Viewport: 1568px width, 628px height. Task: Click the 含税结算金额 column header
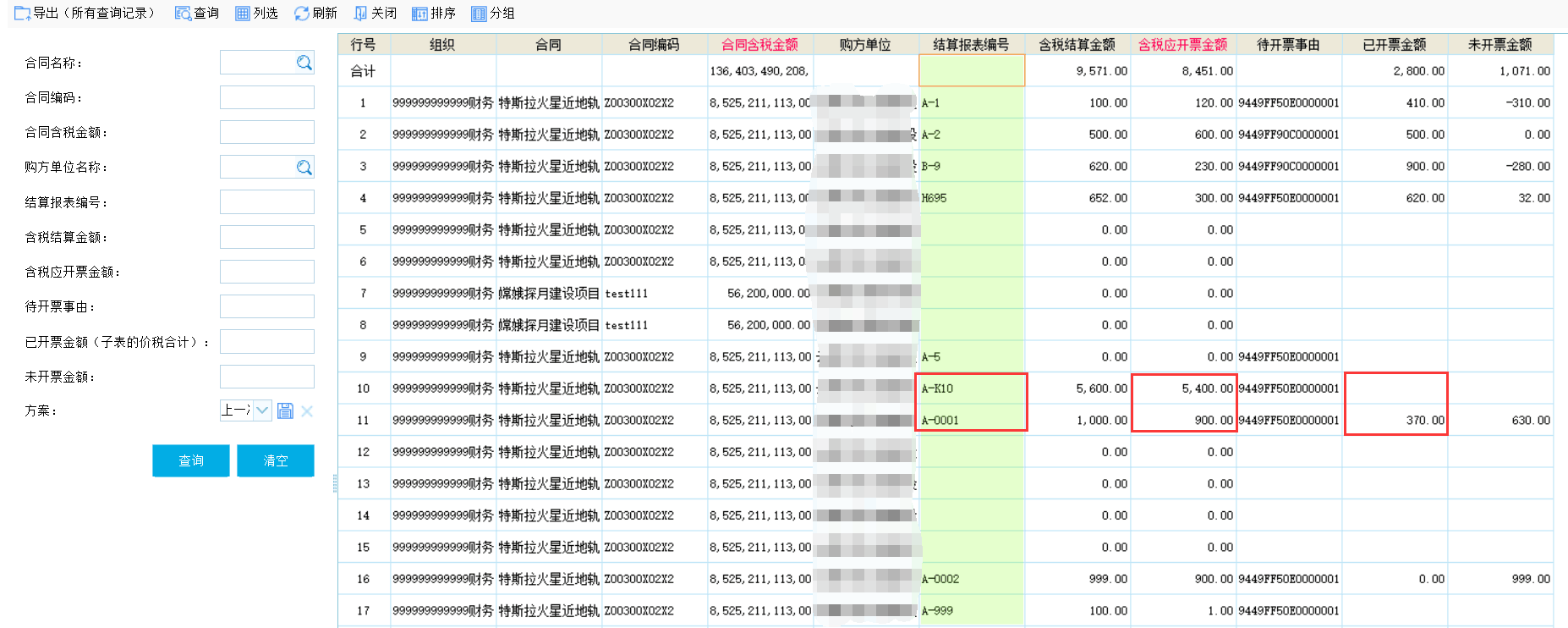pos(1077,45)
